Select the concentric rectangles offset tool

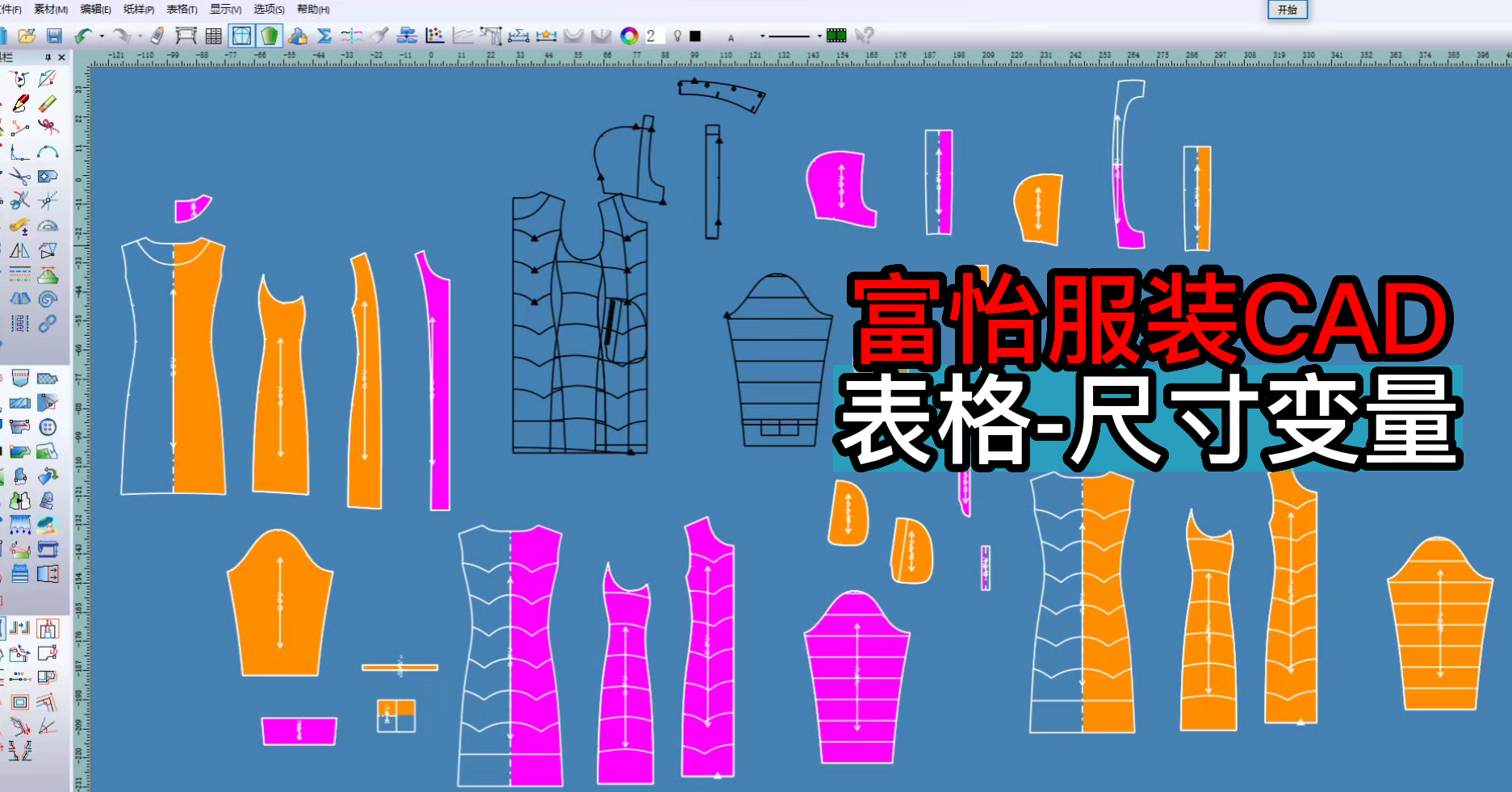20,702
